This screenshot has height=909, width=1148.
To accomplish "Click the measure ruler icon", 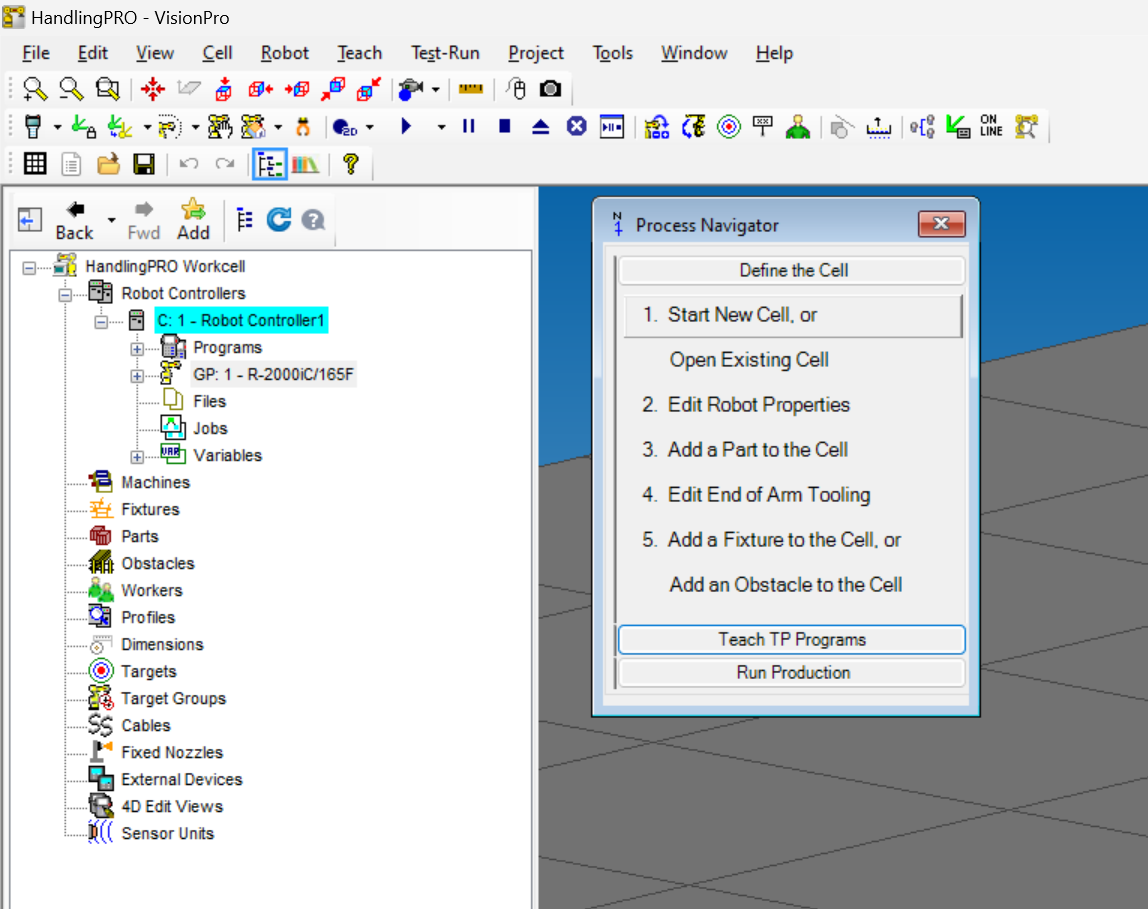I will pos(471,89).
